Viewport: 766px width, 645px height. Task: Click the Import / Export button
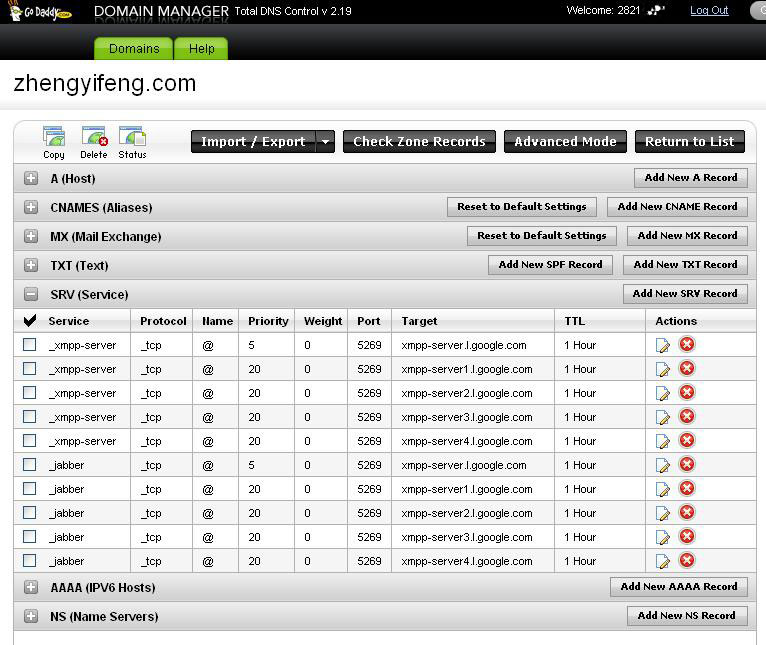(253, 142)
